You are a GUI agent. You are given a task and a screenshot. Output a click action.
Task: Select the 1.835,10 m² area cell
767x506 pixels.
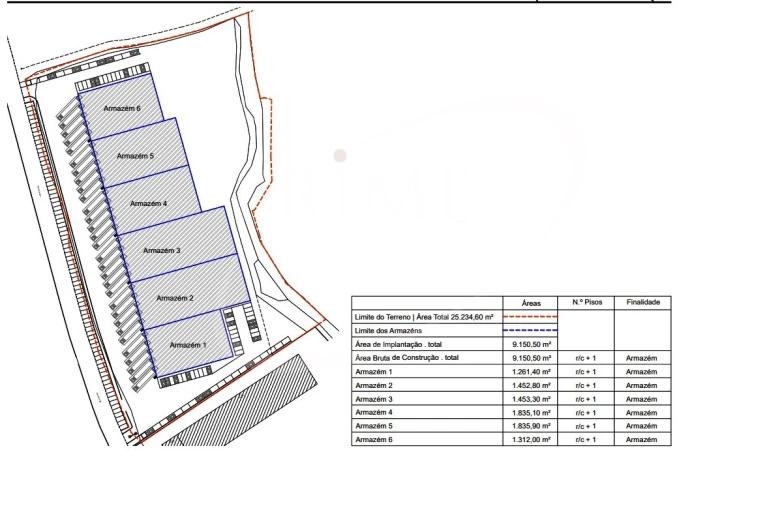coord(531,412)
